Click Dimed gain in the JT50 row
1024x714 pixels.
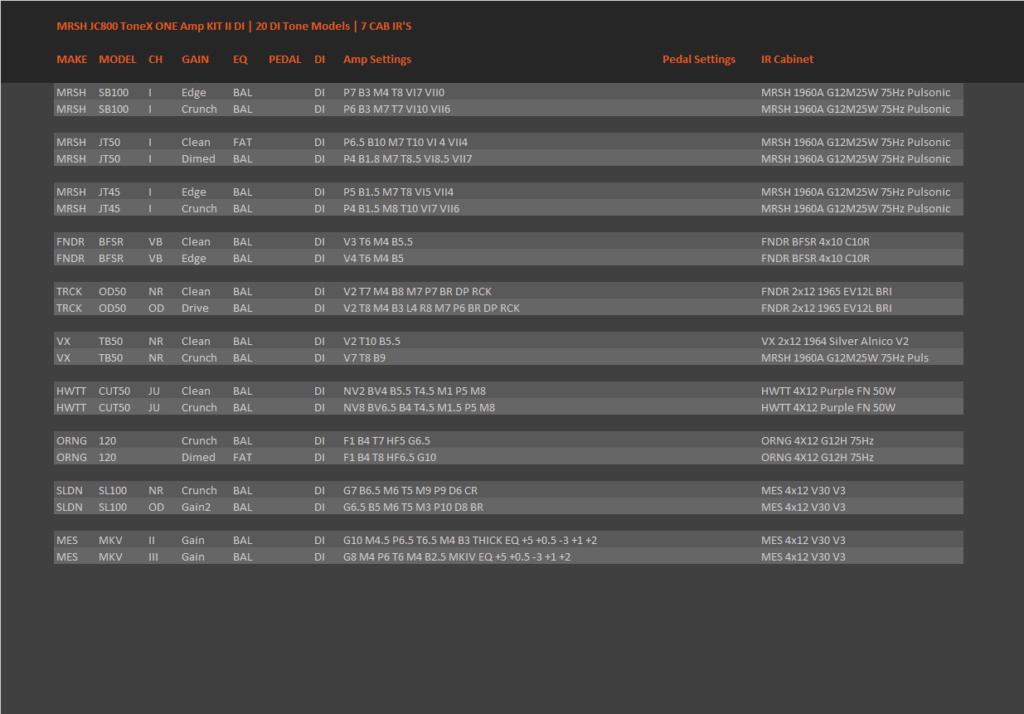click(x=199, y=159)
